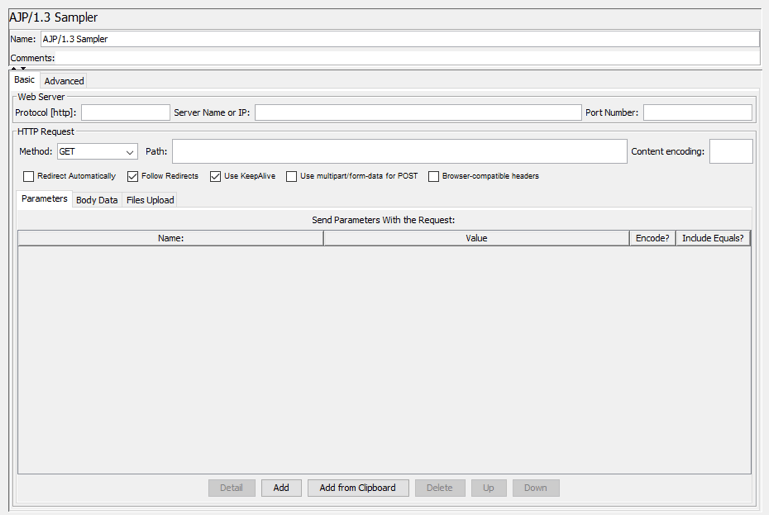Focus the Path text field
The width and height of the screenshot is (769, 515).
399,152
